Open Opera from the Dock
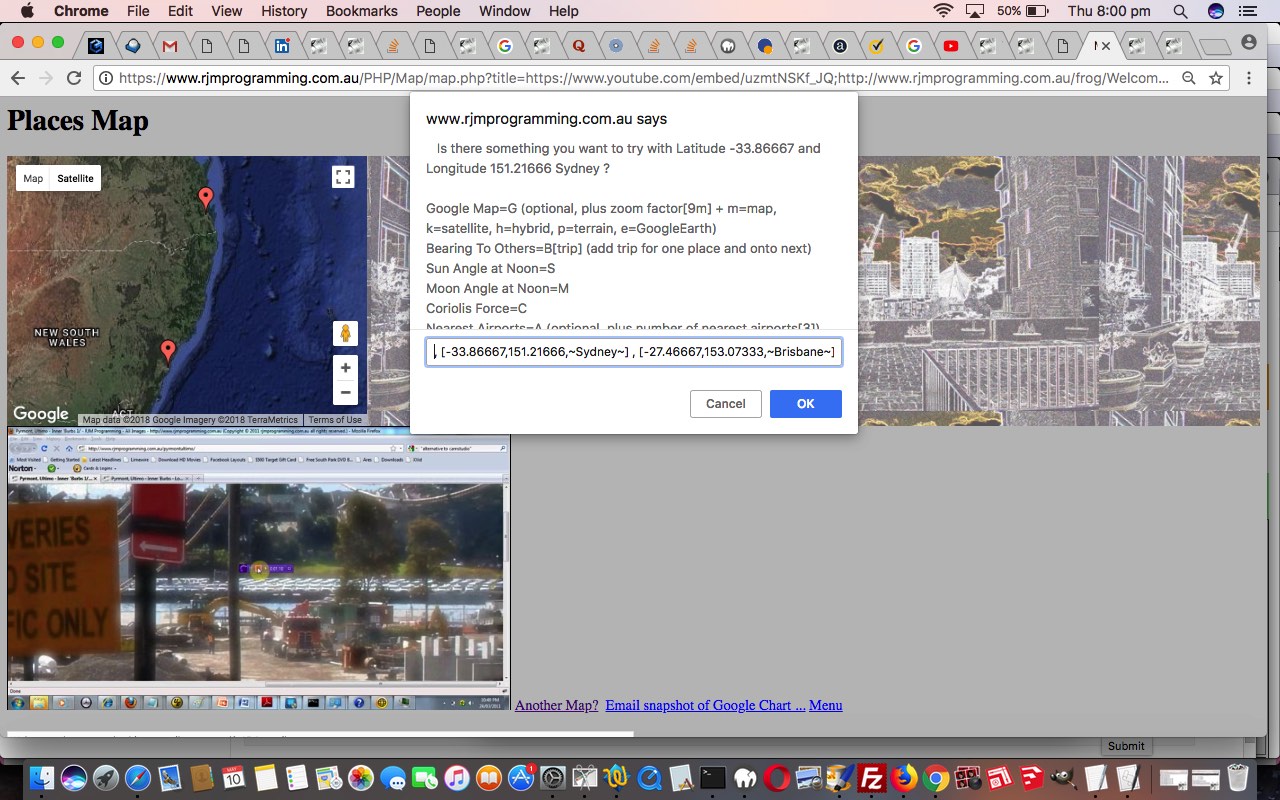This screenshot has width=1280, height=800. click(776, 778)
